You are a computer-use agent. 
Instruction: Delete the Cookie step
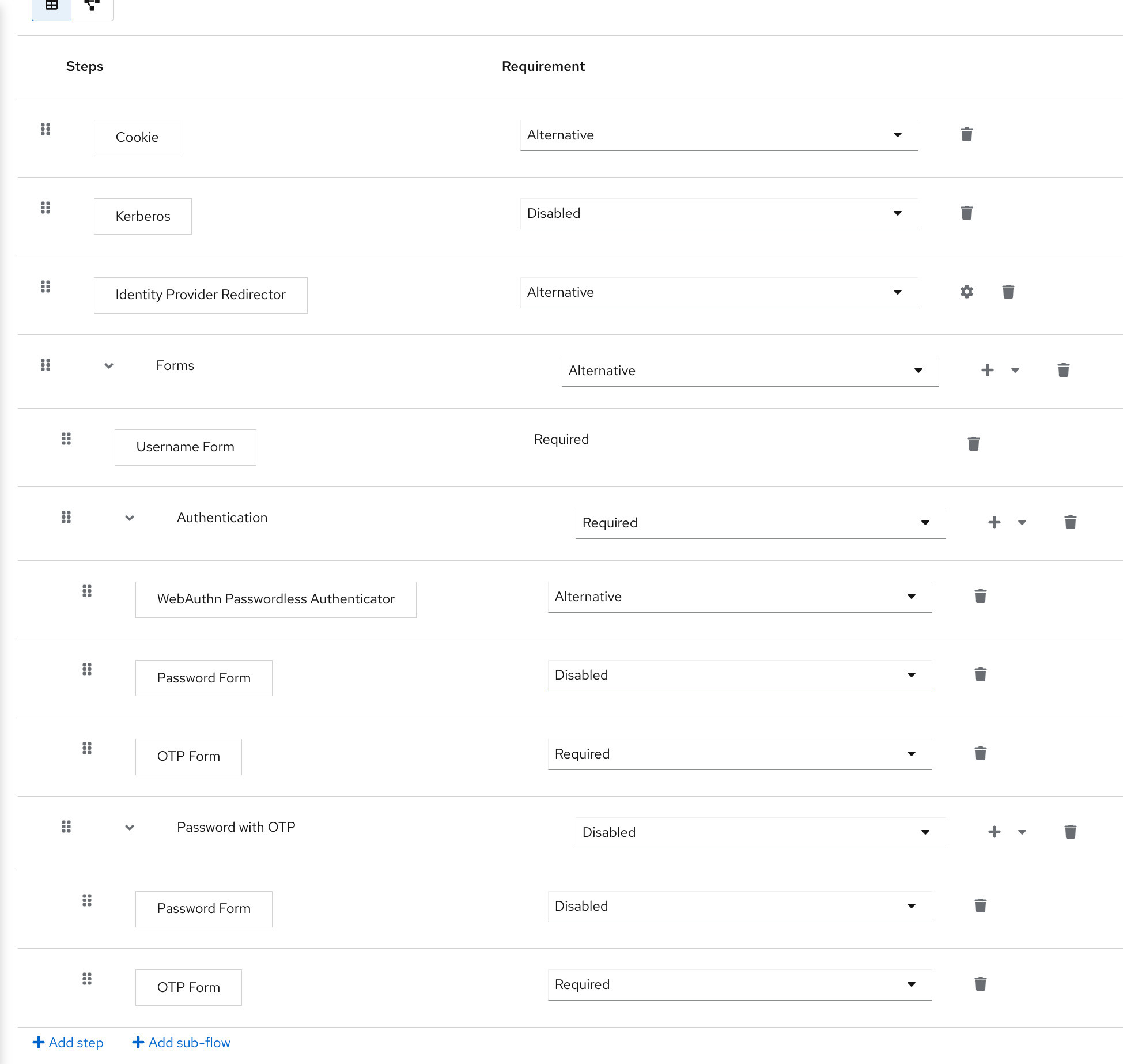[x=966, y=134]
